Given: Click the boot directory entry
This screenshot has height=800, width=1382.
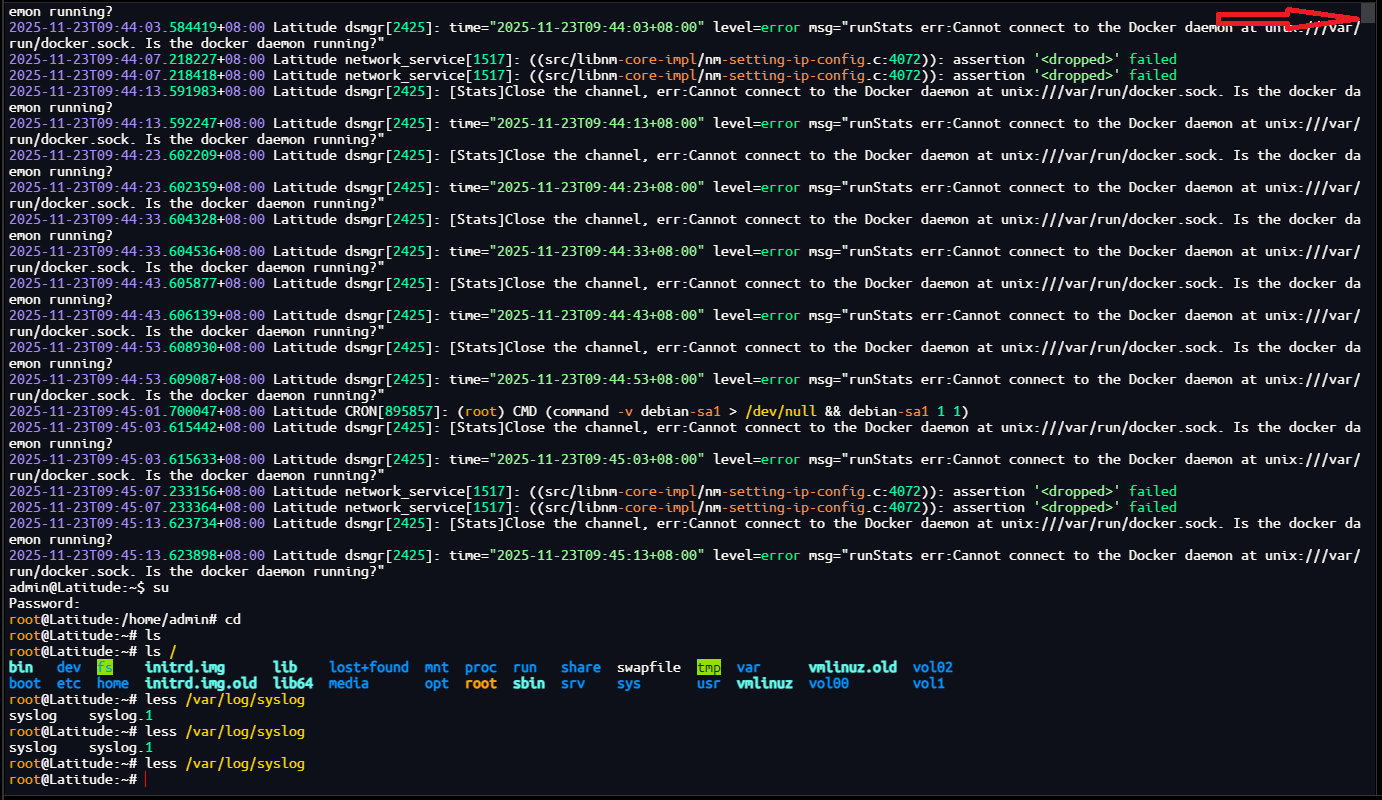Looking at the screenshot, I should [x=24, y=683].
